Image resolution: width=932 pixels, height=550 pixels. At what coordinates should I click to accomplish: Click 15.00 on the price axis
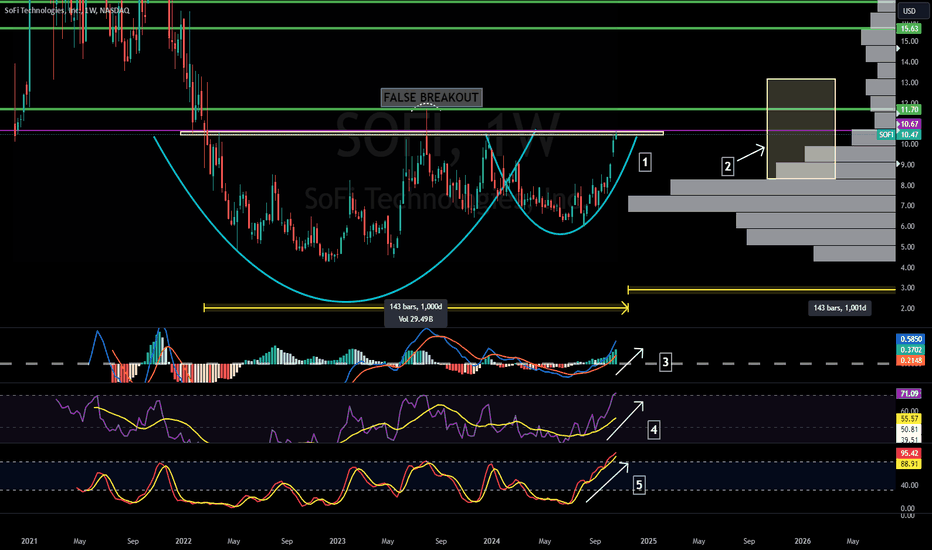coord(909,42)
